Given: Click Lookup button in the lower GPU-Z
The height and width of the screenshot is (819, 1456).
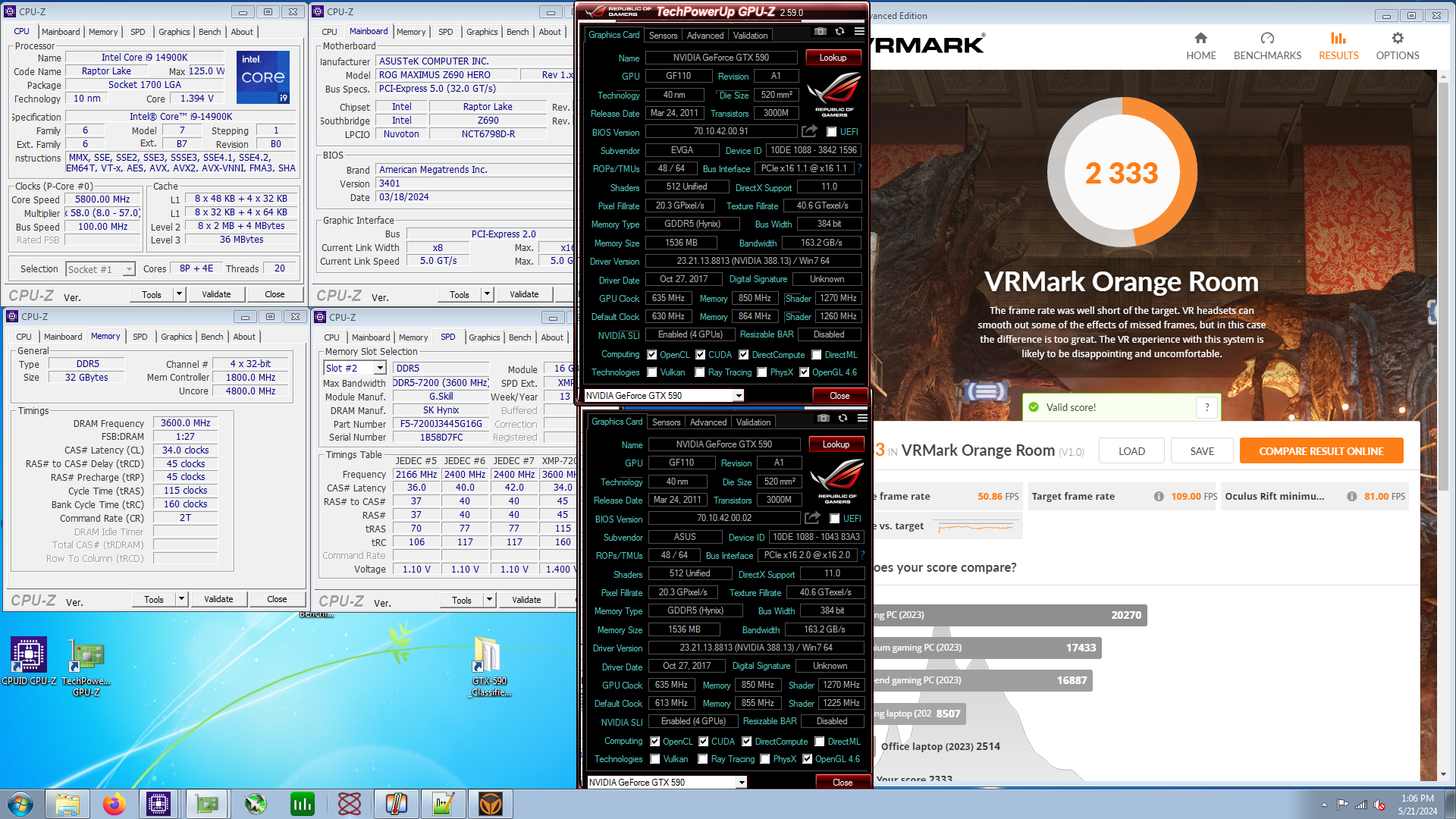Looking at the screenshot, I should [836, 444].
